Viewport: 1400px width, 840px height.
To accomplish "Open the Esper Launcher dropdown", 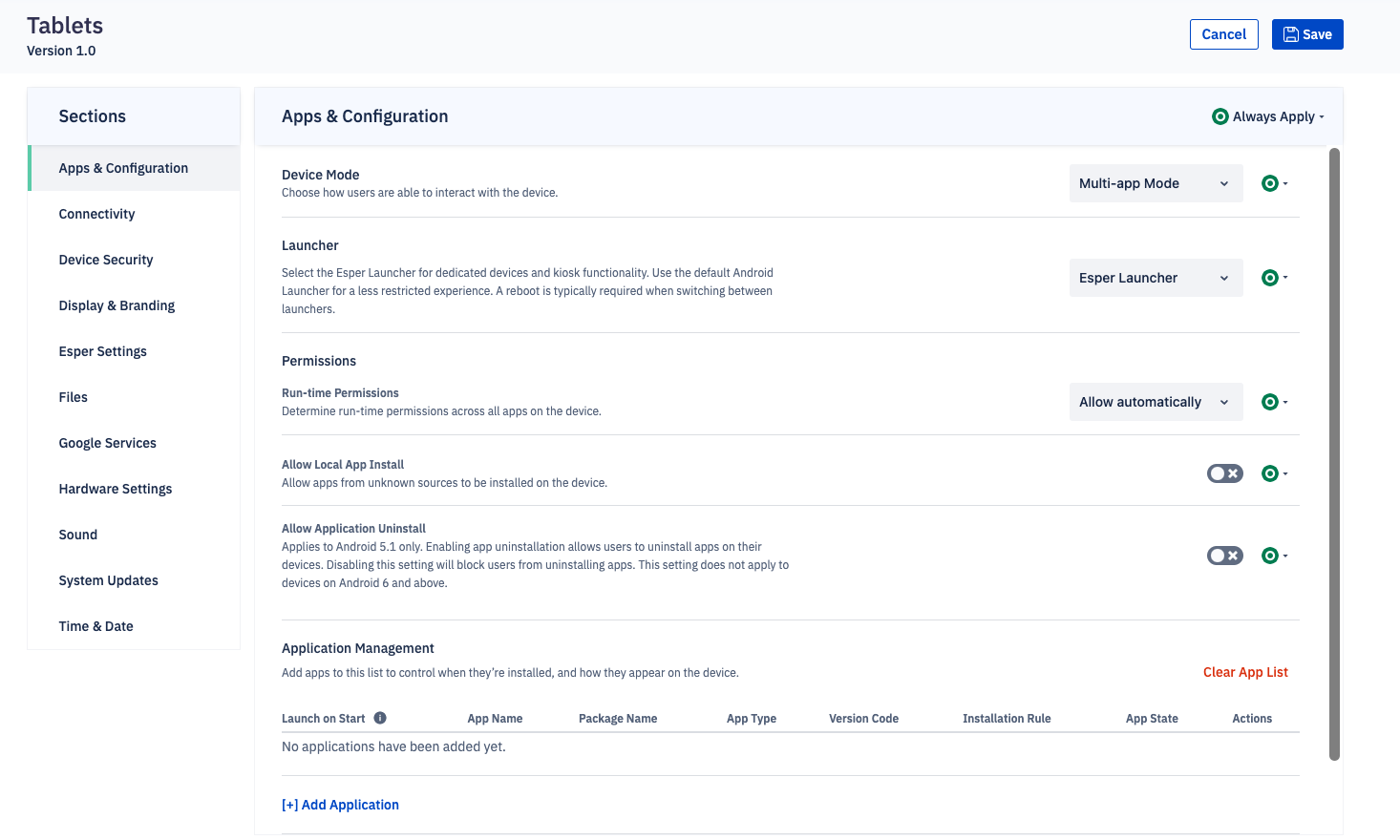I will coord(1156,278).
